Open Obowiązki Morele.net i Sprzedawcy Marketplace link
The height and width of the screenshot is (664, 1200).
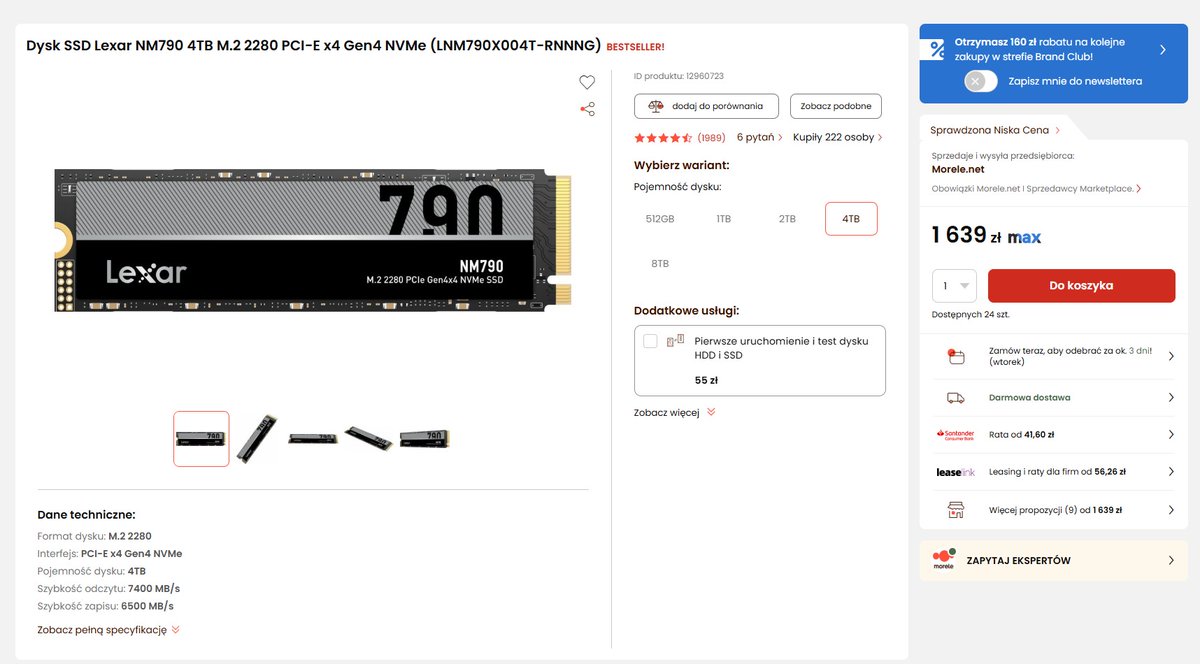click(x=1036, y=188)
